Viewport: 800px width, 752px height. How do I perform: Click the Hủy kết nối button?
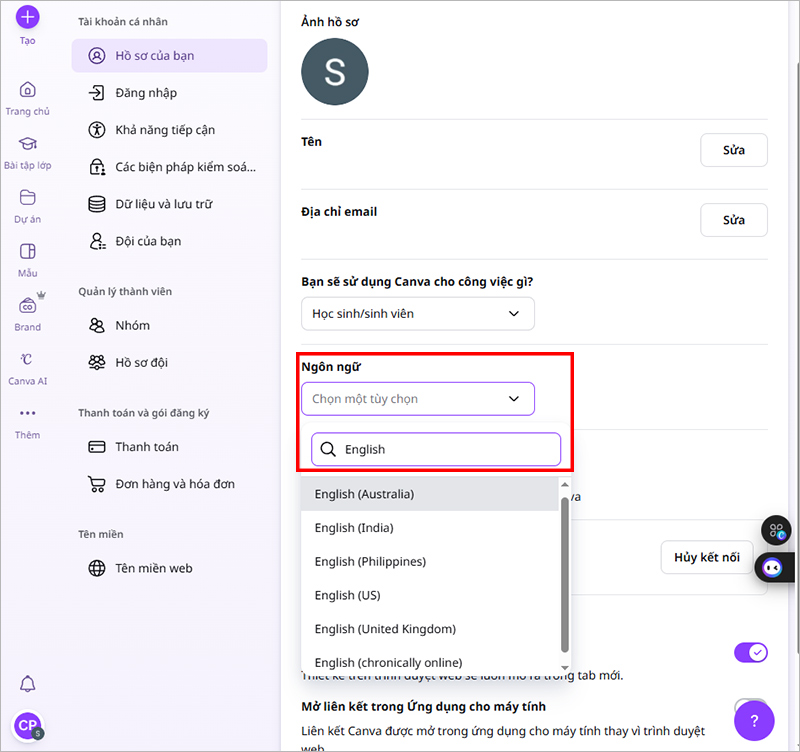pyautogui.click(x=707, y=557)
